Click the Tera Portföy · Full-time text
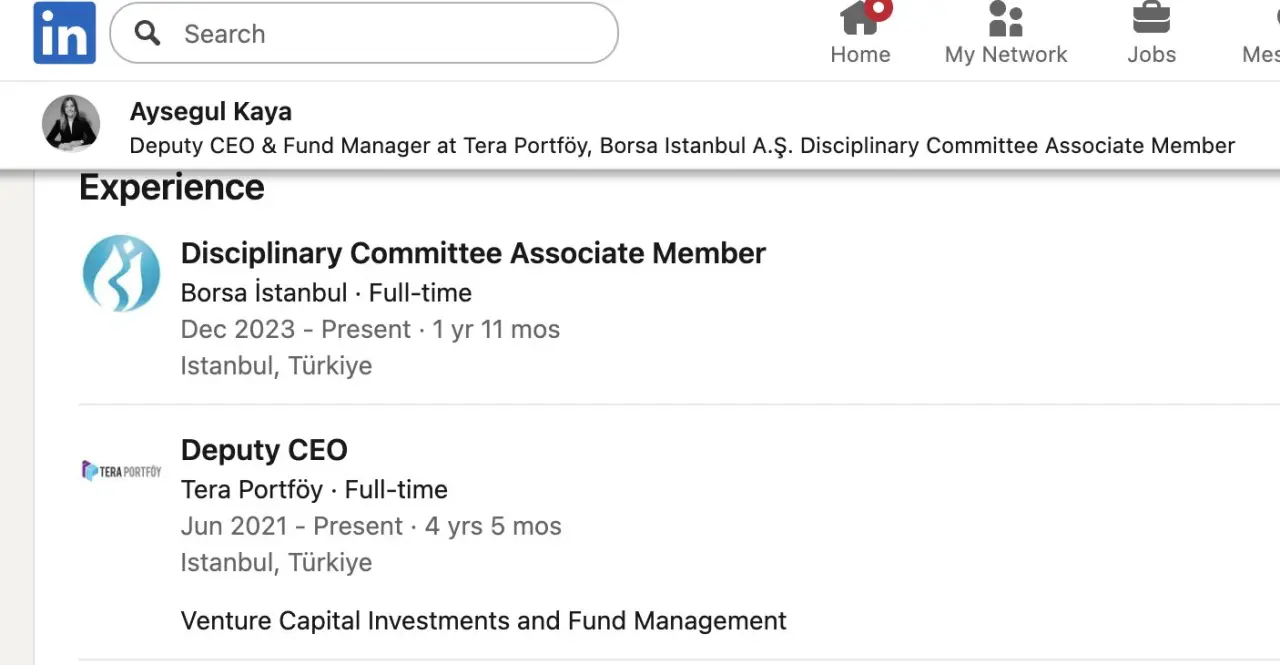1280x665 pixels. 314,490
